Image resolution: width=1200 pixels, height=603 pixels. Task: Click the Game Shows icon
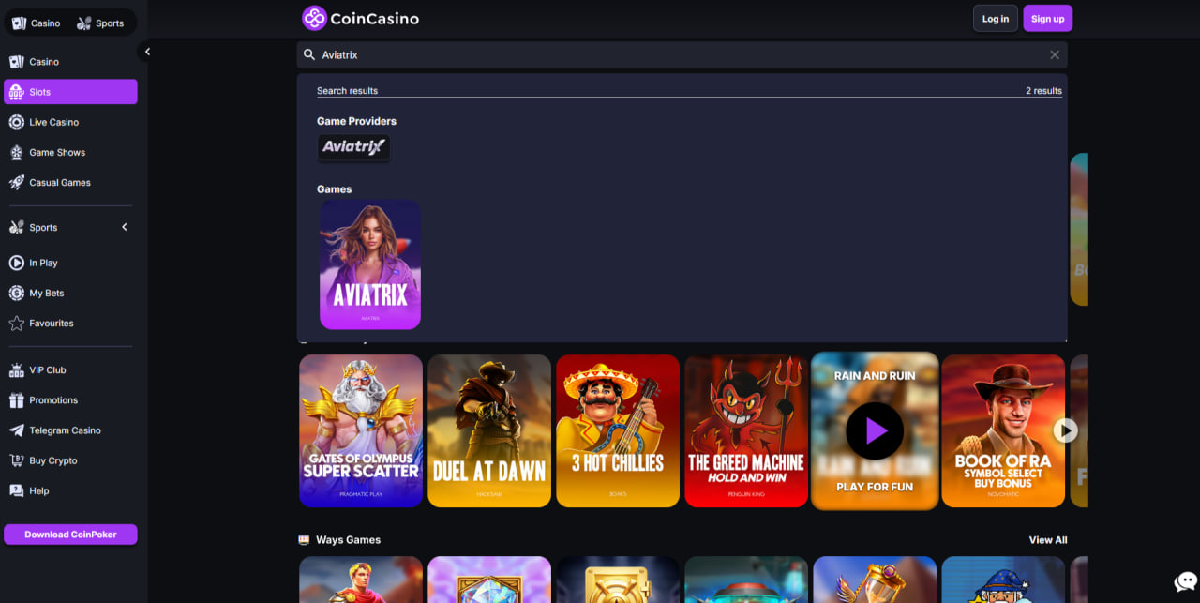click(16, 153)
